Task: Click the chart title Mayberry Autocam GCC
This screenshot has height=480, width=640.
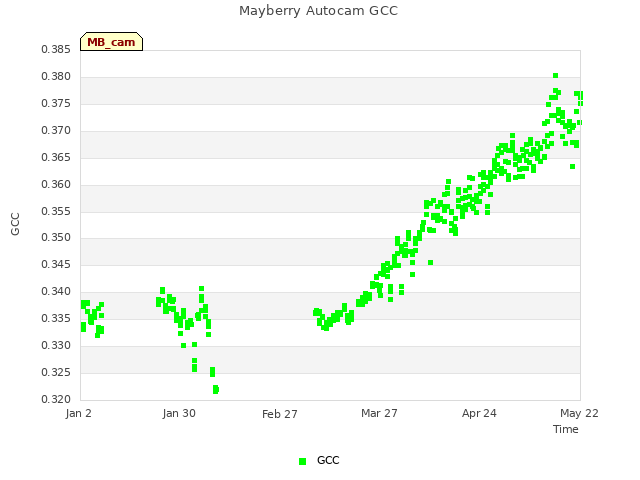Action: 318,11
